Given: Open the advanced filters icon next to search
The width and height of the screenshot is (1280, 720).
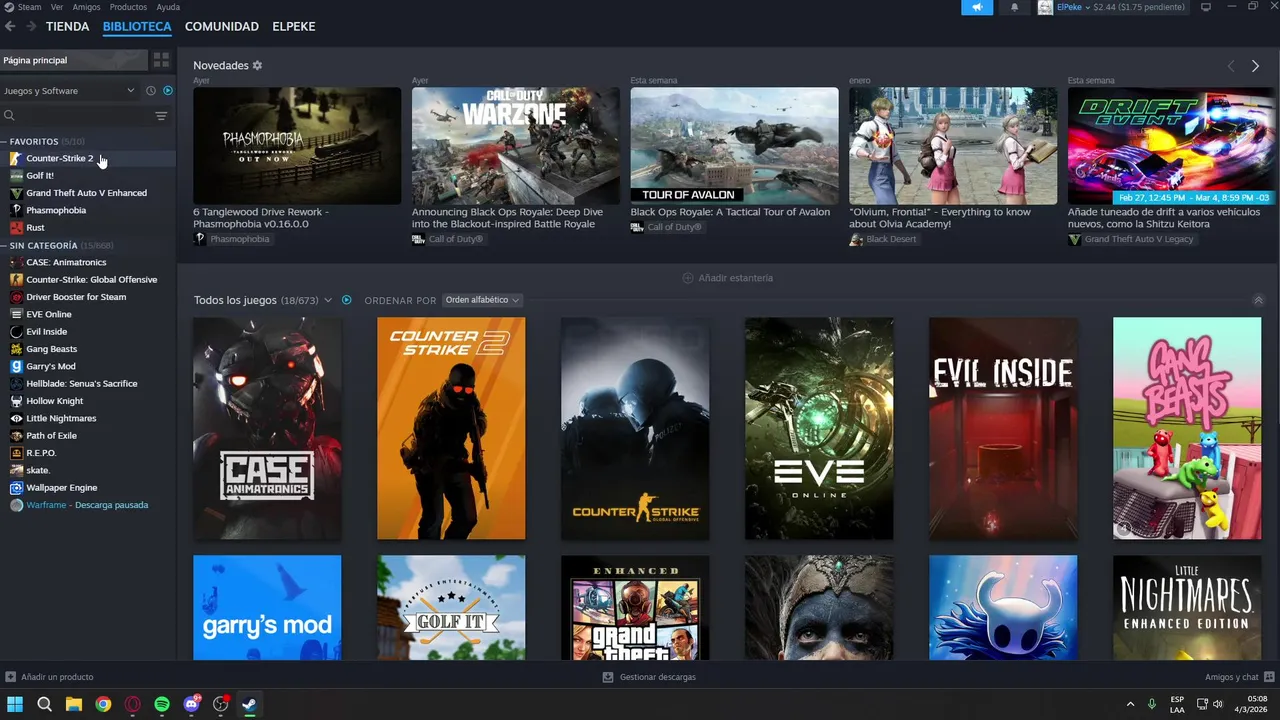Looking at the screenshot, I should [x=161, y=116].
